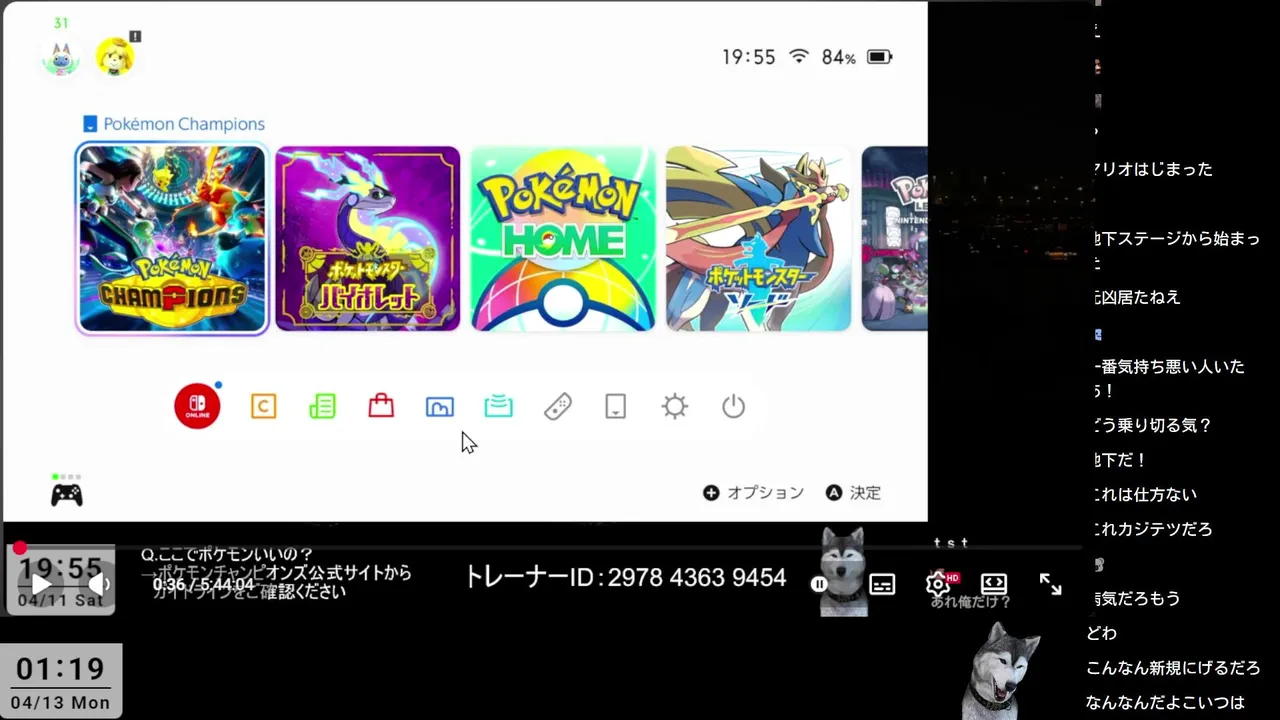The width and height of the screenshot is (1280, 720).
Task: Click the トレーナーID number text
Action: (625, 578)
